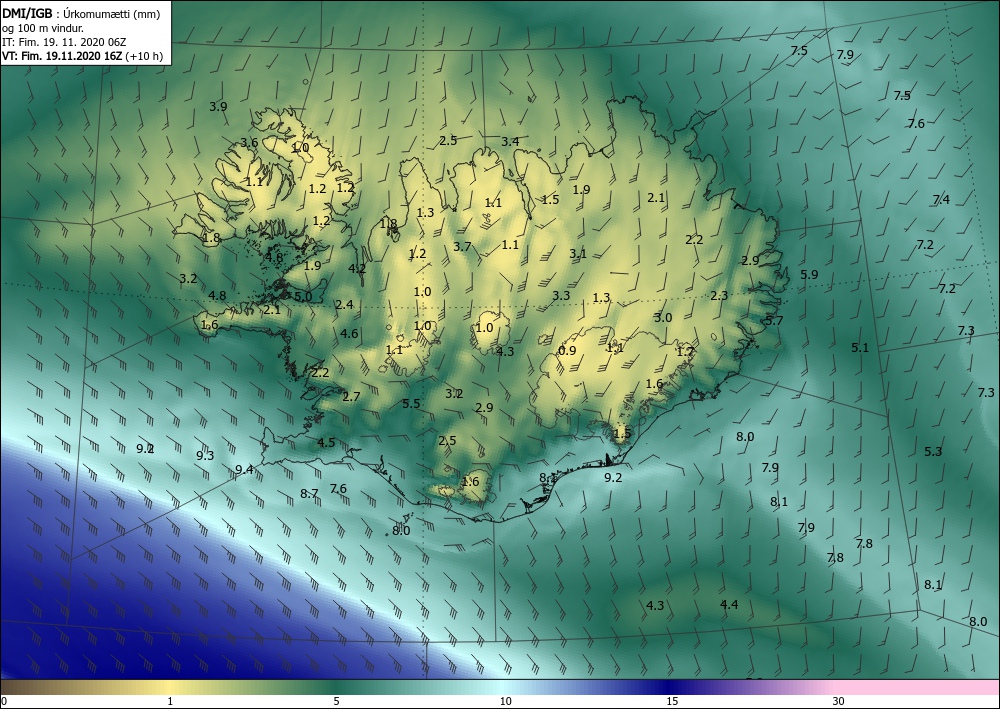
Task: Click the scale label 15 on the color bar
Action: pos(672,701)
